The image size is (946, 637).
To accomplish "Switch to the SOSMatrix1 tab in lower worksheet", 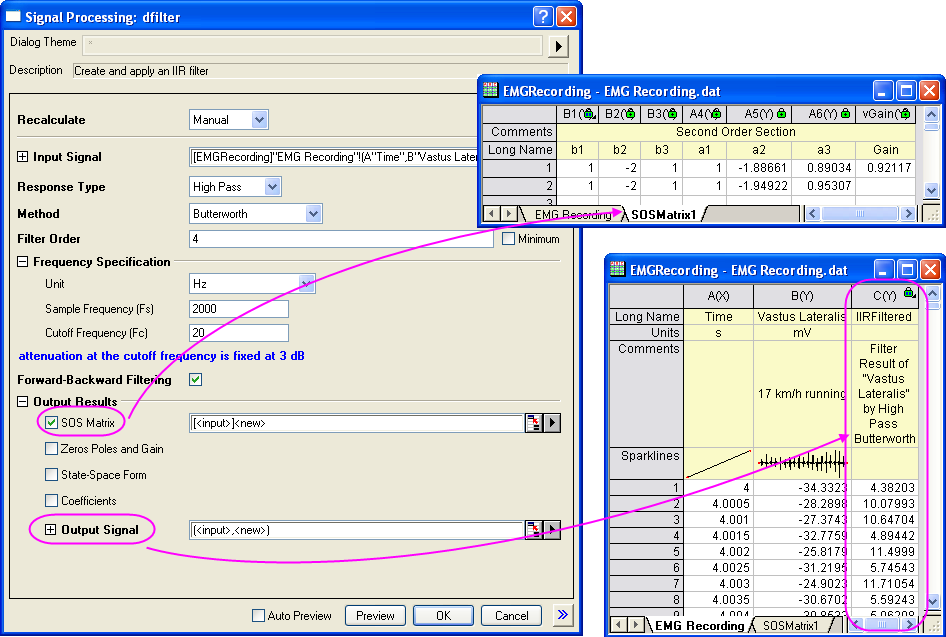I will pyautogui.click(x=791, y=626).
